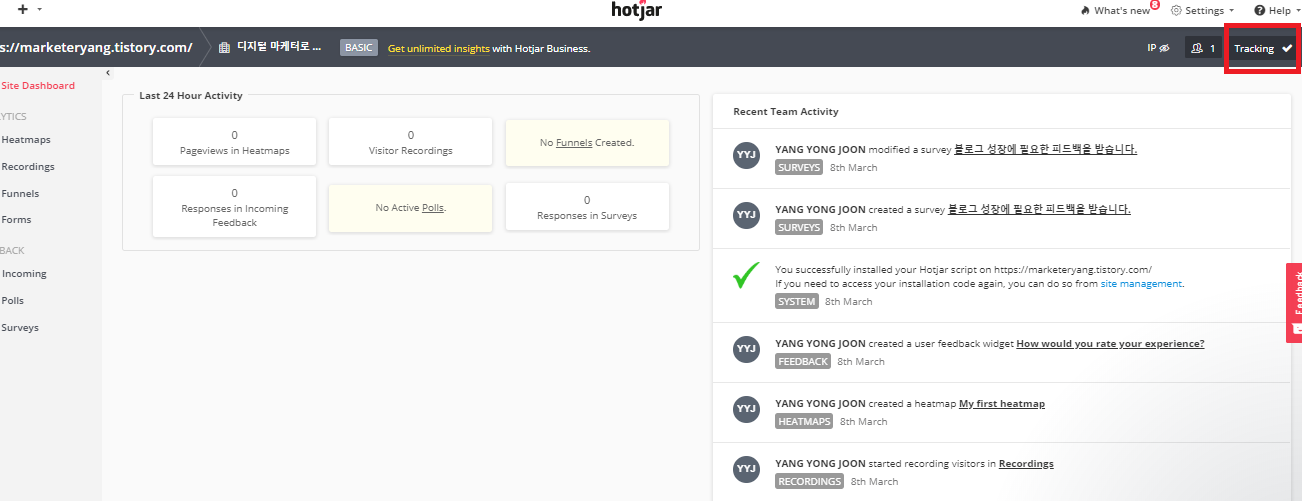Click the 'Last 24 Hour Activity' heading

tap(191, 96)
